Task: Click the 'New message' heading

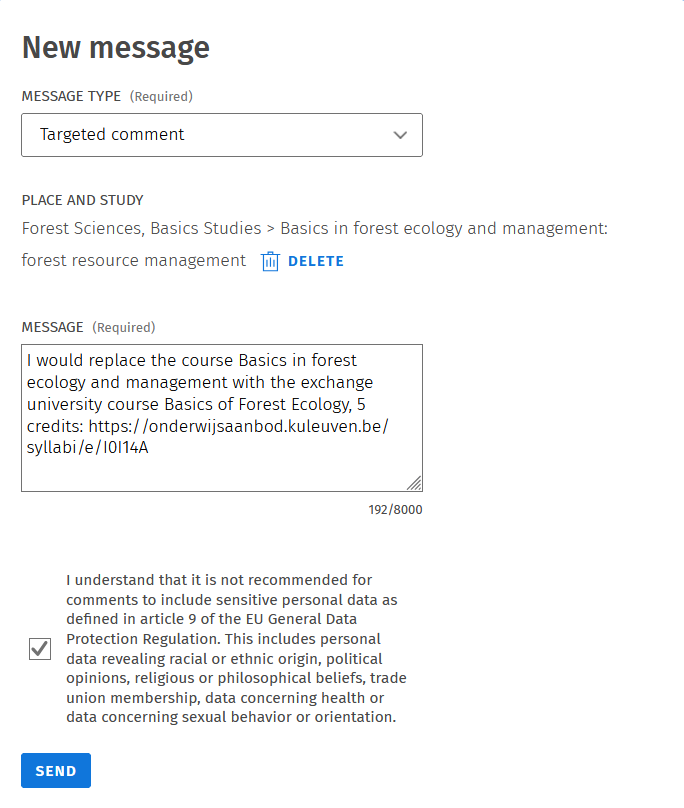Action: click(116, 47)
